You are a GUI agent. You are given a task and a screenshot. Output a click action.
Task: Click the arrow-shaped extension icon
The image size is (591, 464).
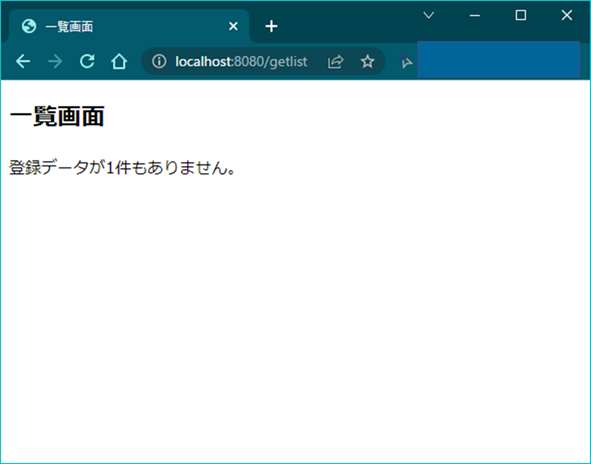tap(406, 61)
